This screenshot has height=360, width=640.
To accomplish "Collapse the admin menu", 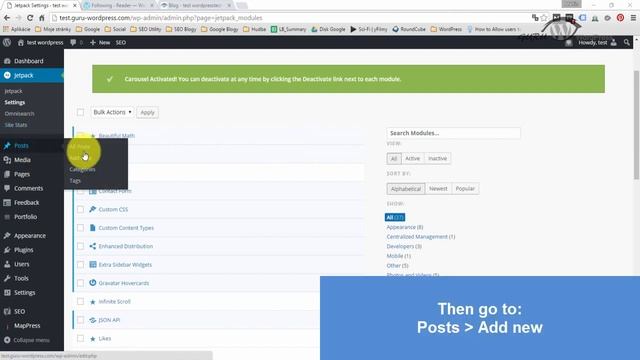I will tap(27, 340).
